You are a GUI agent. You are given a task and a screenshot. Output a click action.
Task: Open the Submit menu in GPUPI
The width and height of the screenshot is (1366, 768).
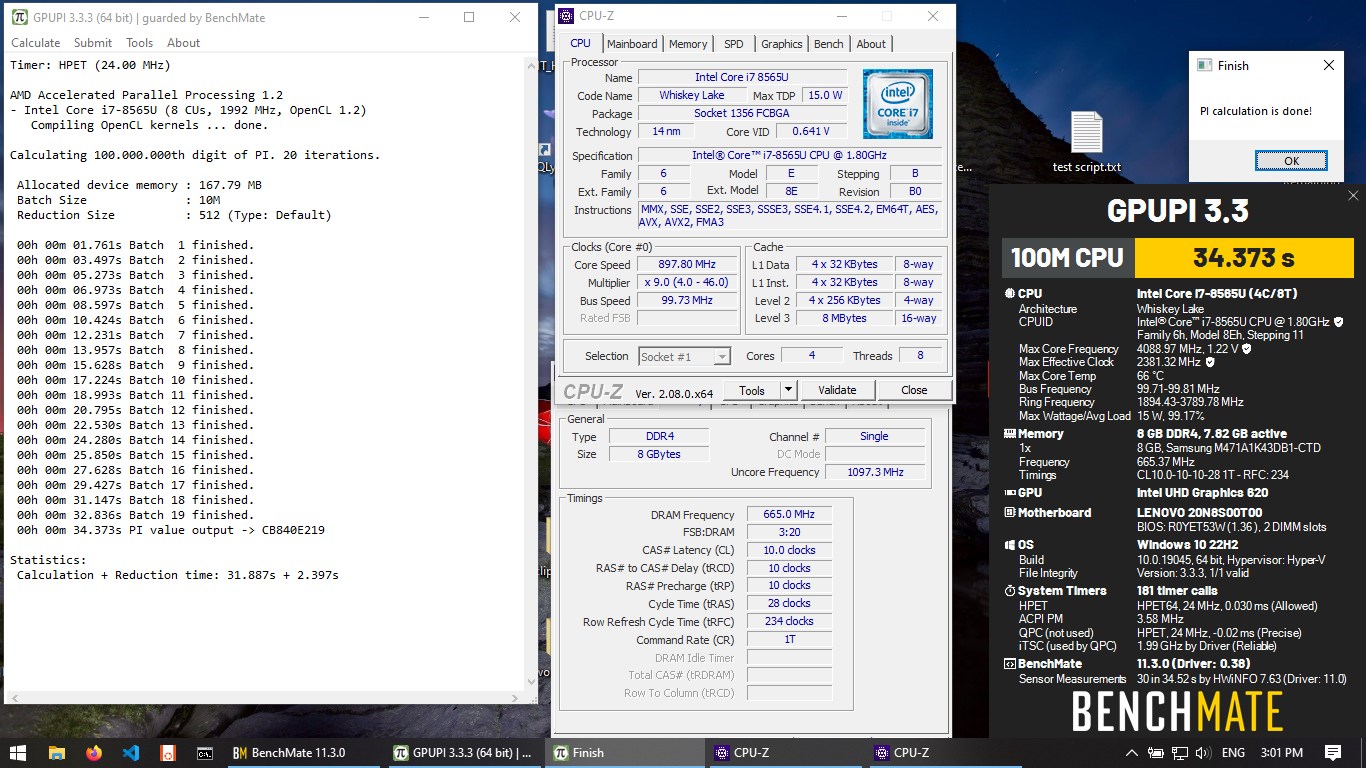(93, 43)
